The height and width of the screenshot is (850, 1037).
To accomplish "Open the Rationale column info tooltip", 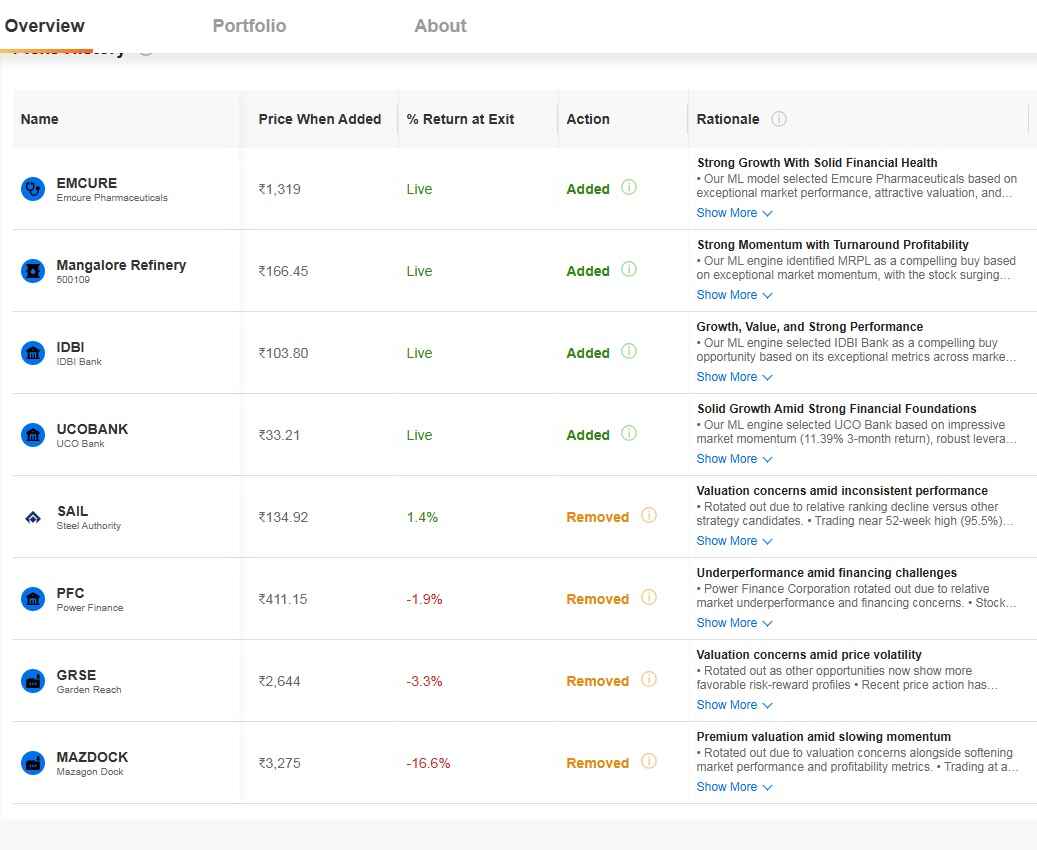I will 778,118.
